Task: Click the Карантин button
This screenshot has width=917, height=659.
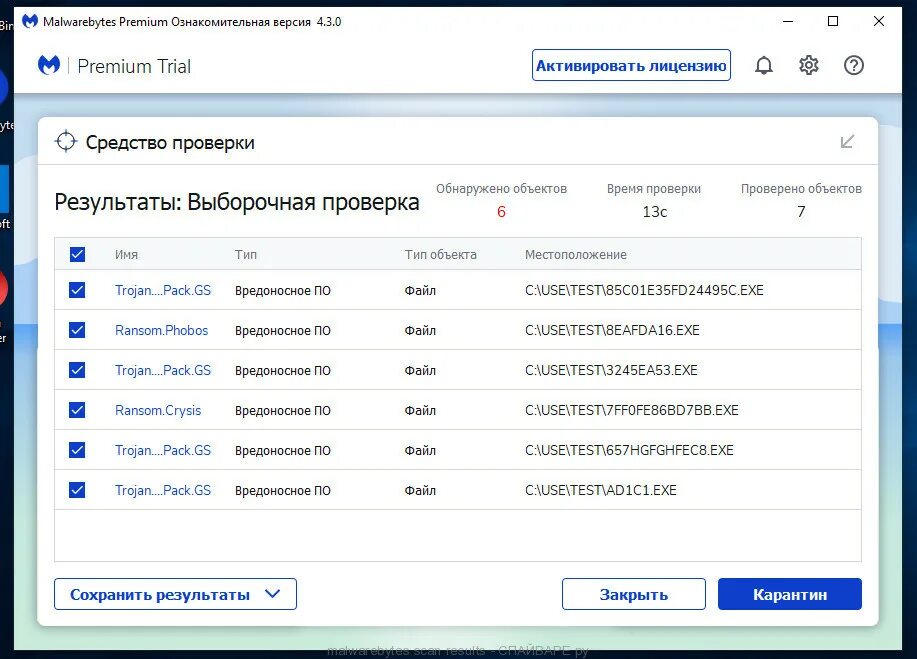Action: pos(790,594)
